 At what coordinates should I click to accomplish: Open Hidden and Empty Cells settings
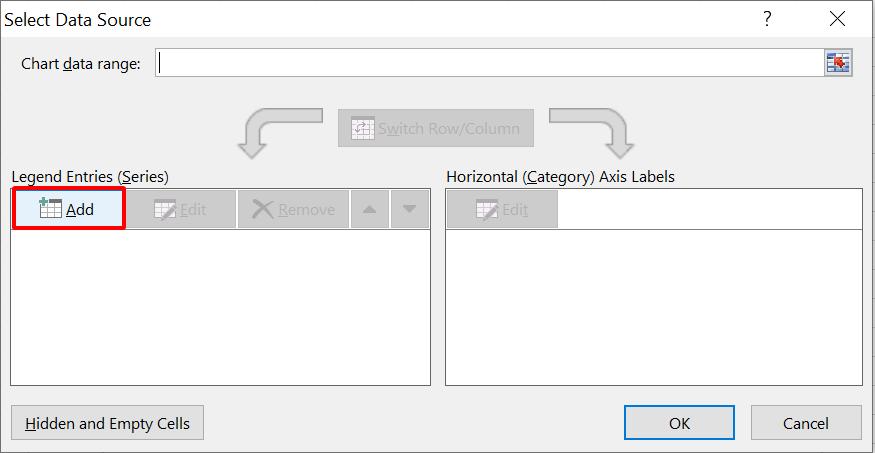[108, 423]
